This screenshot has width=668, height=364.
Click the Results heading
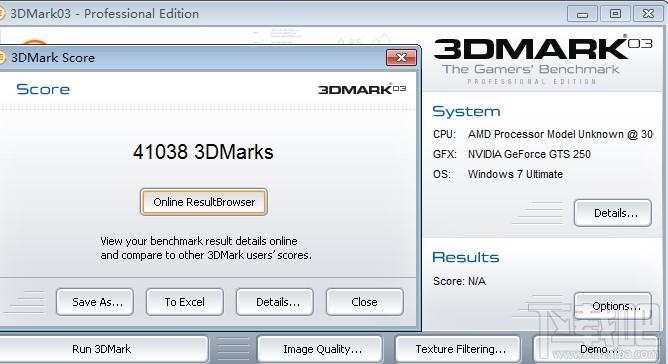pyautogui.click(x=466, y=257)
